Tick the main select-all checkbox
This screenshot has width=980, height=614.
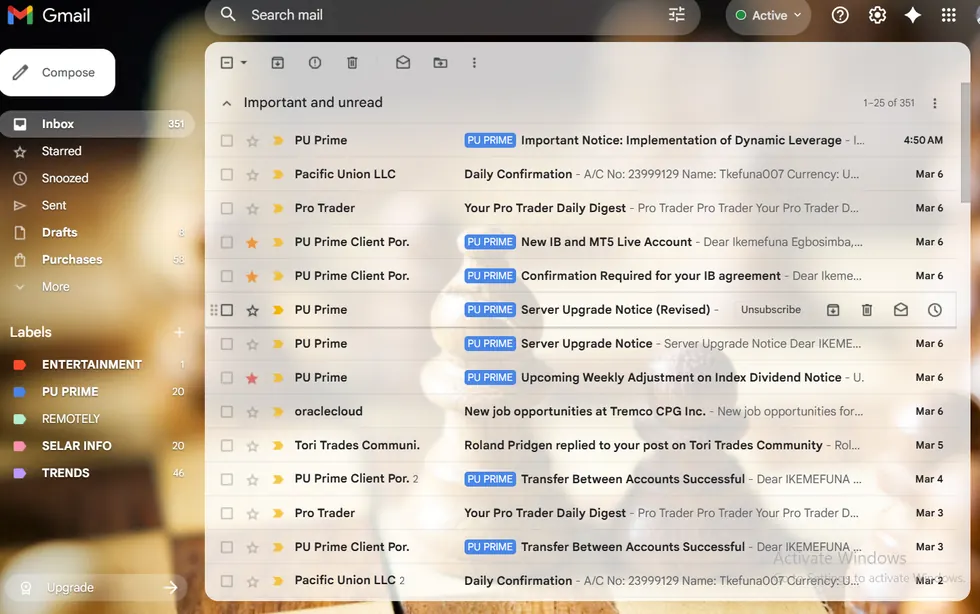(227, 63)
